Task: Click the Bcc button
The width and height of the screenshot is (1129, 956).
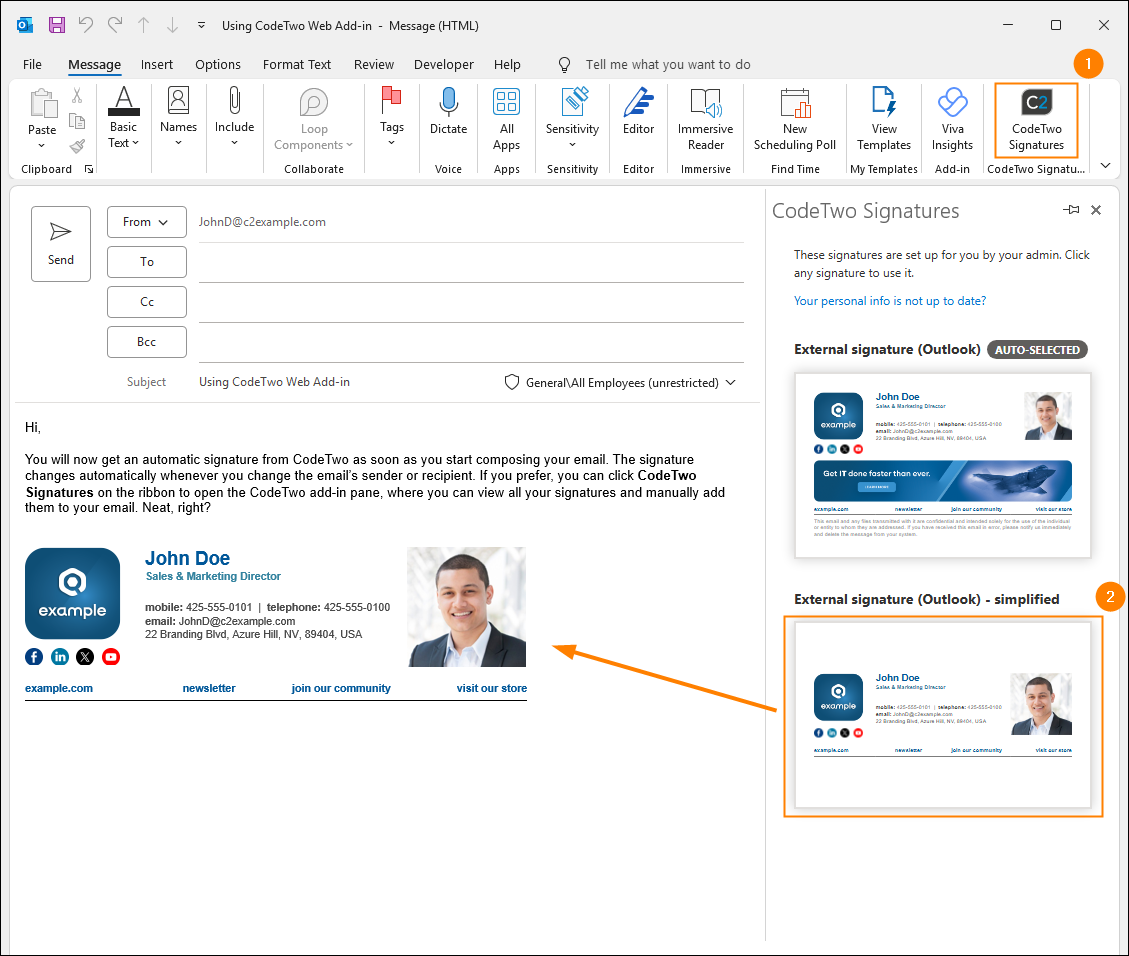Action: 147,342
